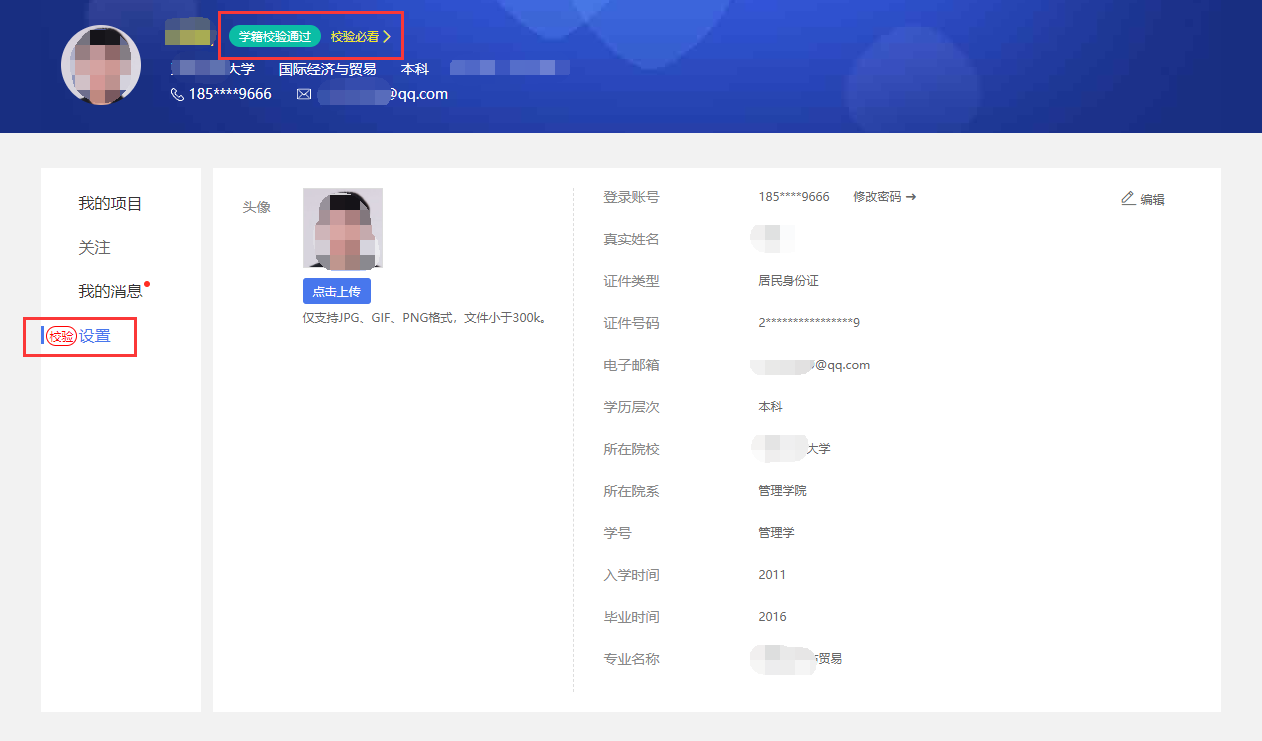
Task: Click the 入学时间 value 2011
Action: (772, 575)
